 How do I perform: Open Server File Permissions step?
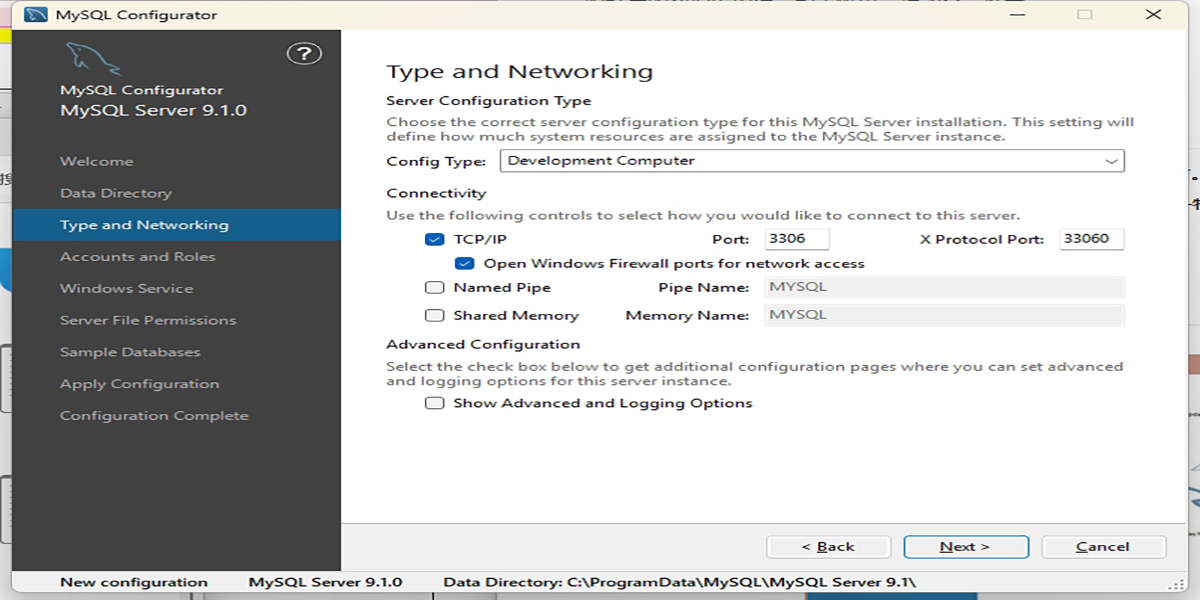(x=148, y=321)
